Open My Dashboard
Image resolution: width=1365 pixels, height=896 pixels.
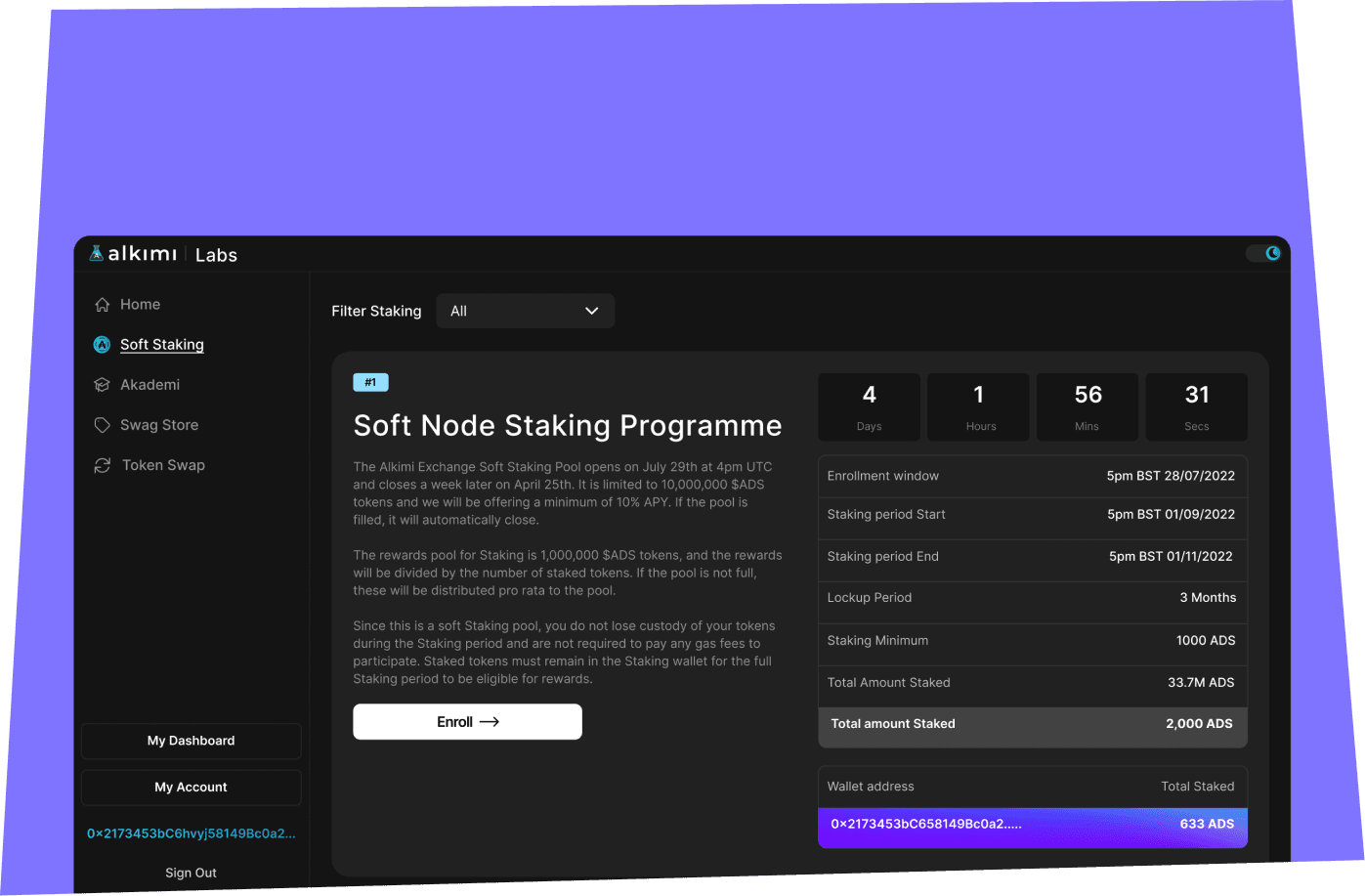tap(191, 741)
